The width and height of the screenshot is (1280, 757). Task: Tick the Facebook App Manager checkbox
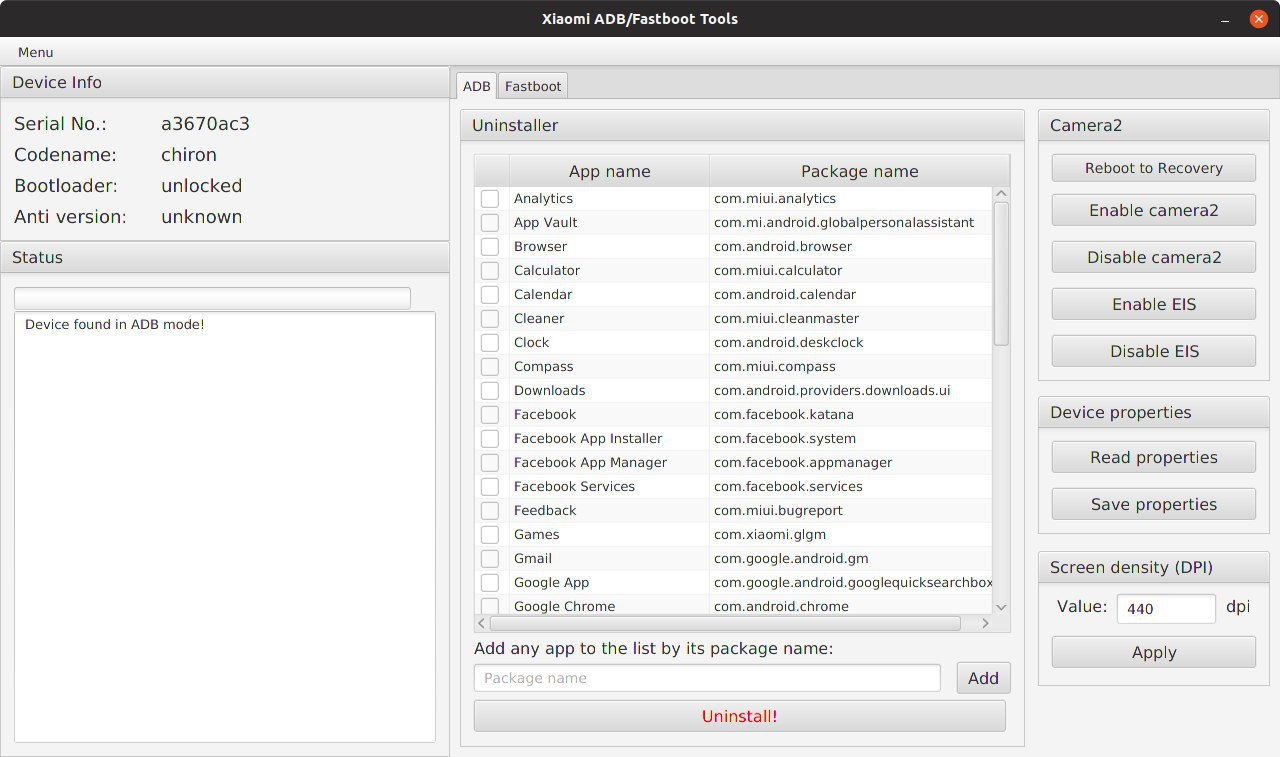pyautogui.click(x=490, y=463)
